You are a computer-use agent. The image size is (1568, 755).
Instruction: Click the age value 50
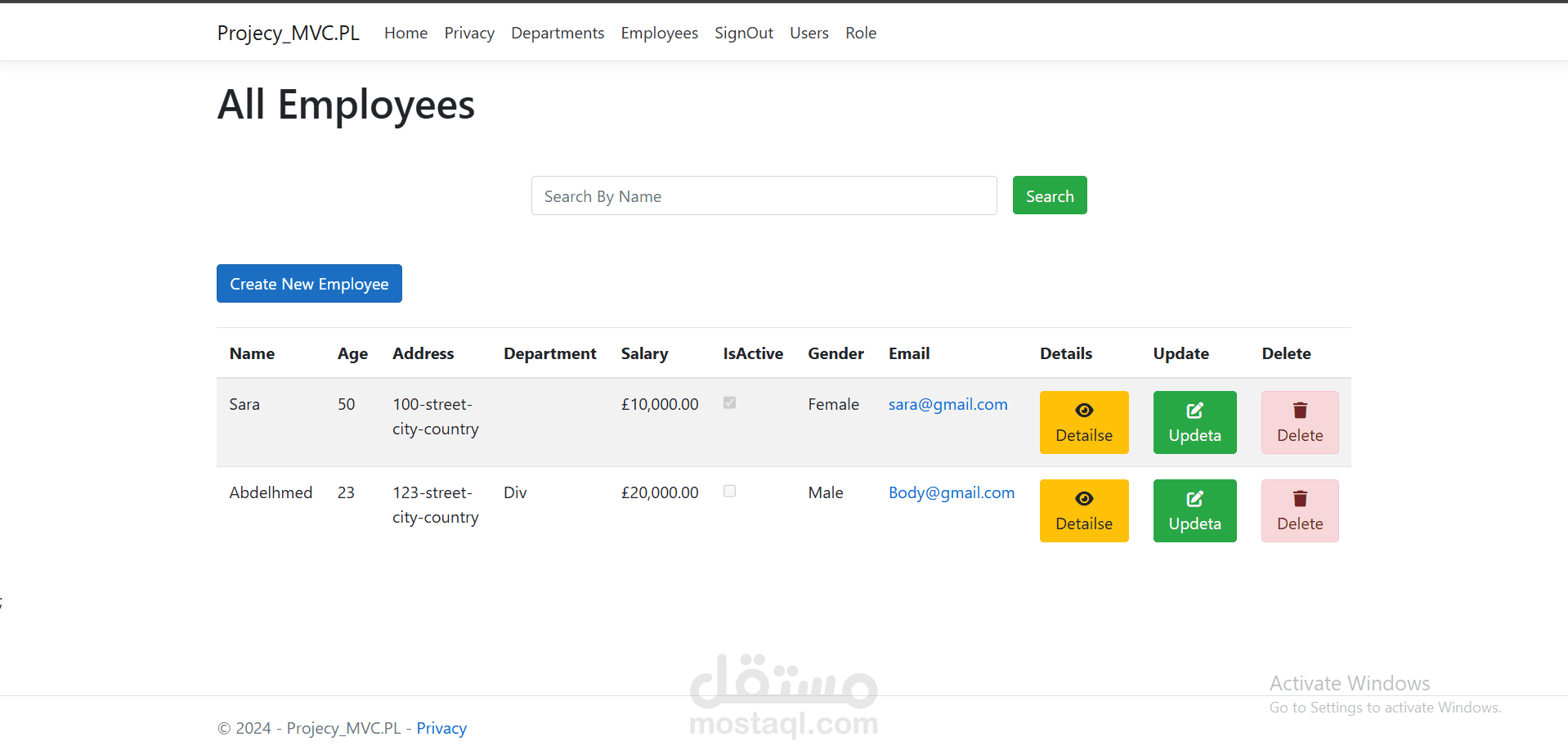(347, 404)
